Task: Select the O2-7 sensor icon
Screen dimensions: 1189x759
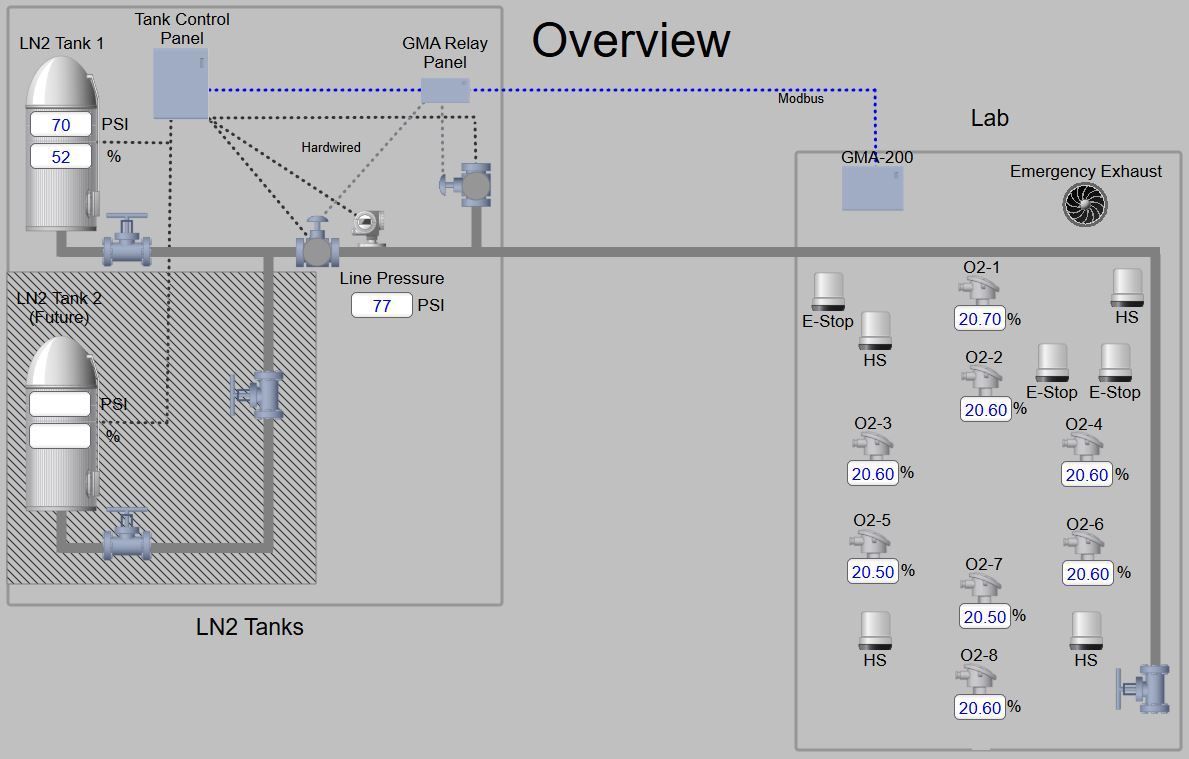Action: [x=980, y=588]
